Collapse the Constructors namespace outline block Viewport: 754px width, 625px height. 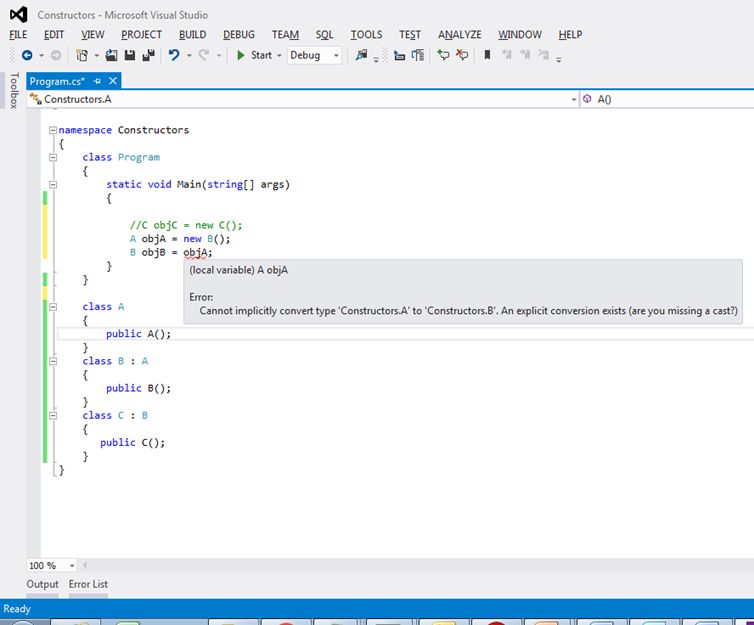[x=53, y=130]
